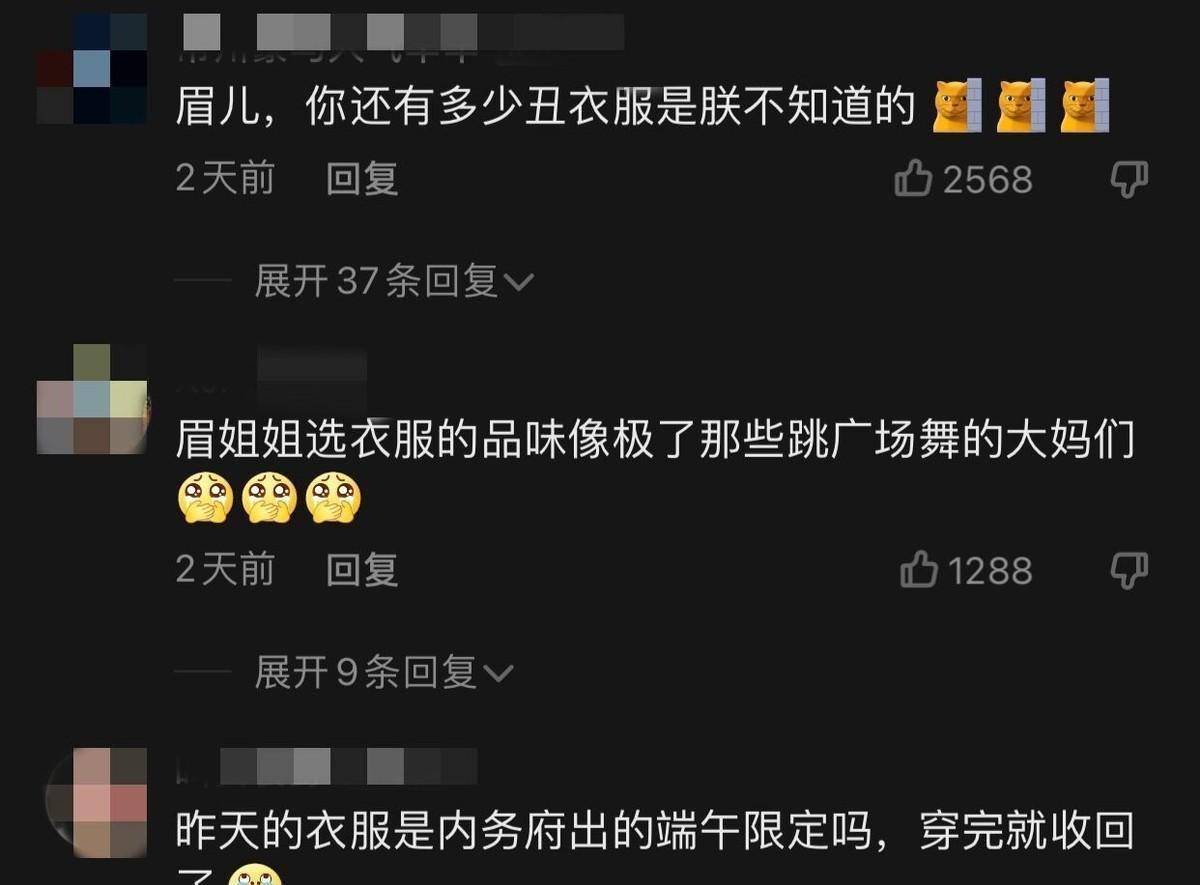1200x885 pixels.
Task: Dislike the 眉姐姐 square dance comment
Action: tap(1129, 571)
